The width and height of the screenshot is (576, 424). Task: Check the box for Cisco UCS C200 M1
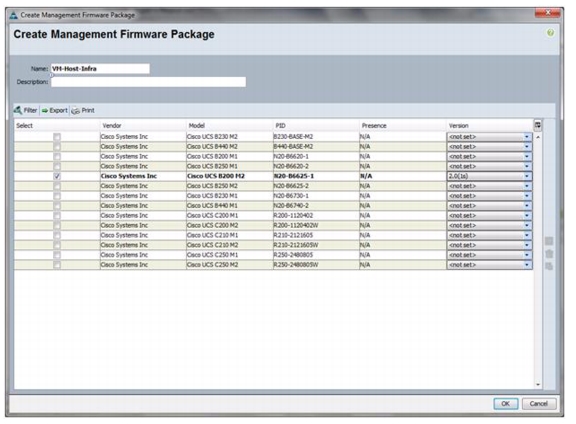pyautogui.click(x=57, y=216)
